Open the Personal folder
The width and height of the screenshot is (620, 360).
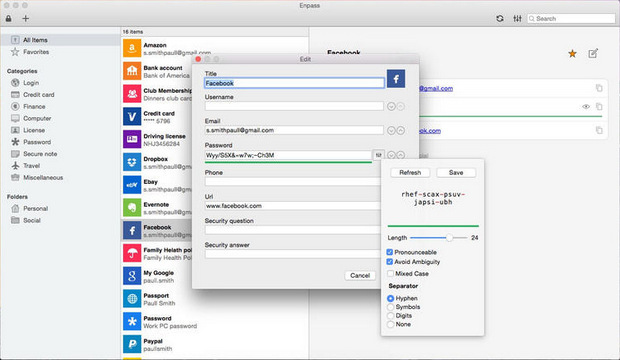pos(35,208)
